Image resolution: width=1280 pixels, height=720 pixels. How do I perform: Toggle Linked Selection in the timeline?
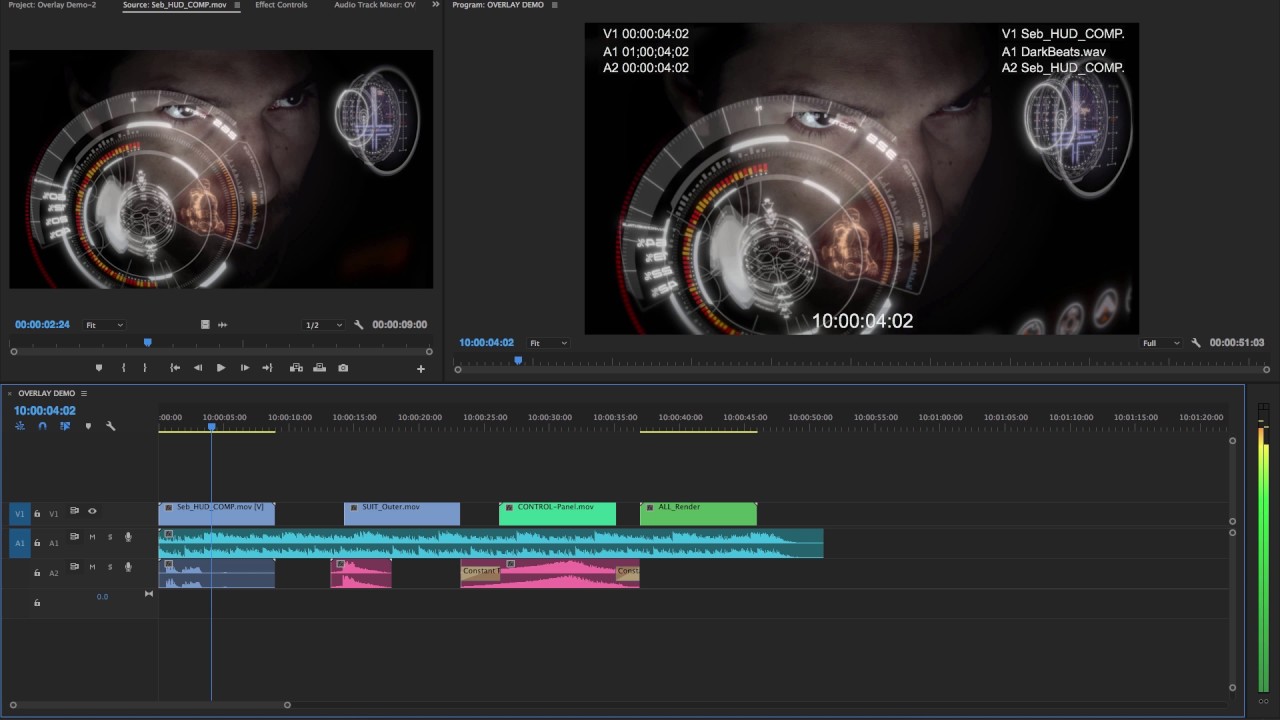pyautogui.click(x=65, y=426)
